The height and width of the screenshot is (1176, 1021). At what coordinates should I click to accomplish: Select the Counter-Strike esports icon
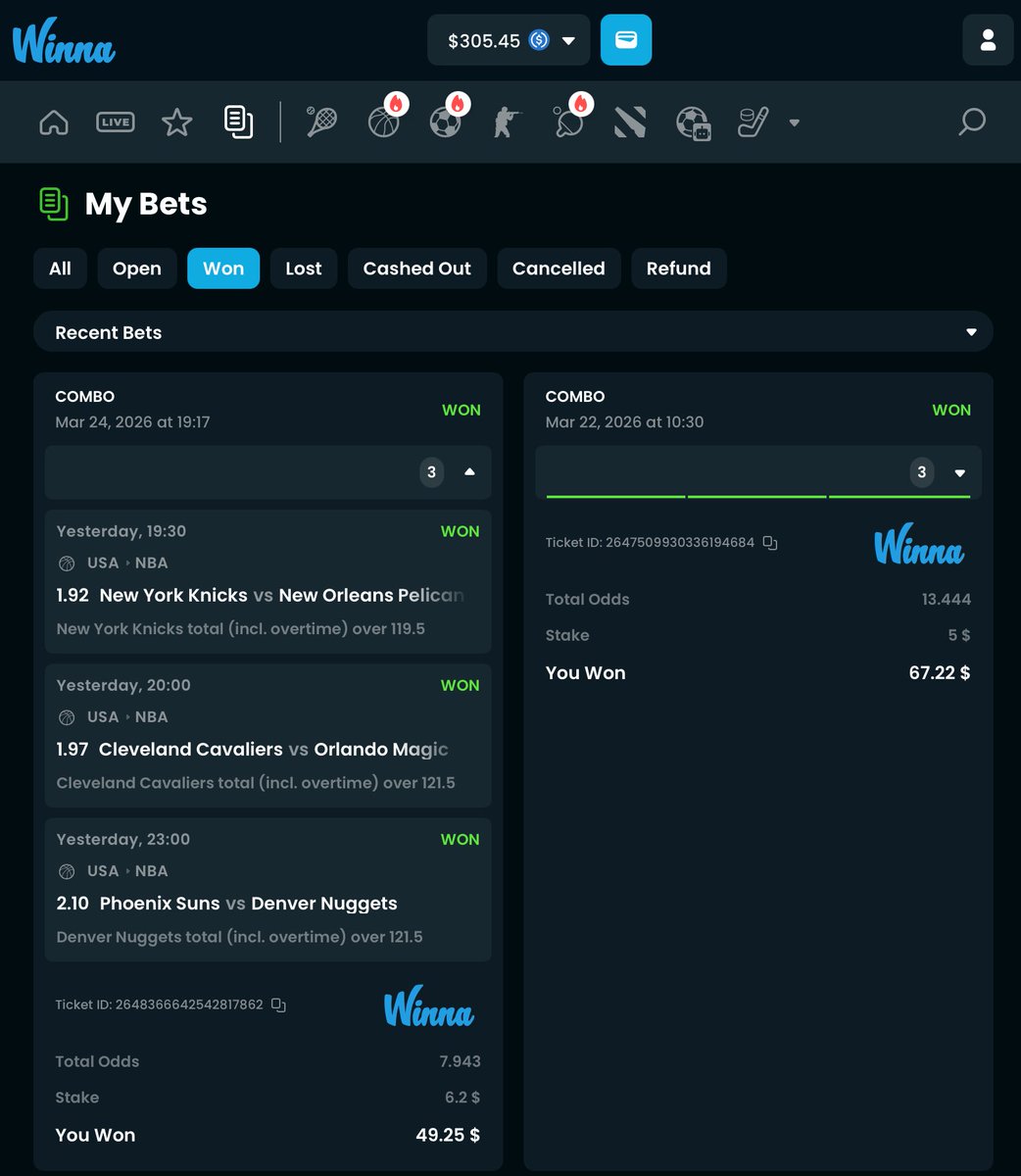[x=507, y=122]
